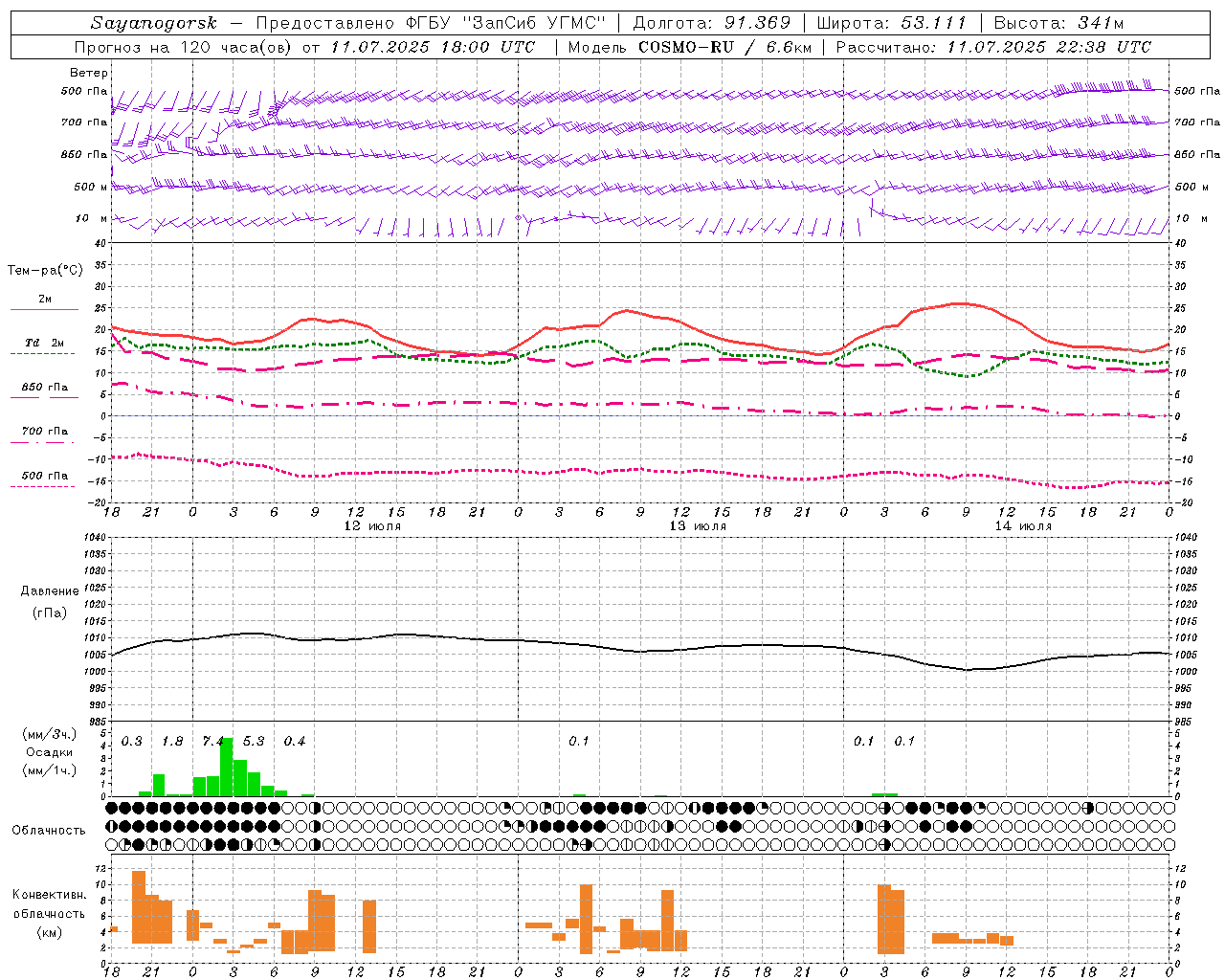Click the Высота: 341м field
This screenshot has width=1225, height=980.
coord(1058,23)
